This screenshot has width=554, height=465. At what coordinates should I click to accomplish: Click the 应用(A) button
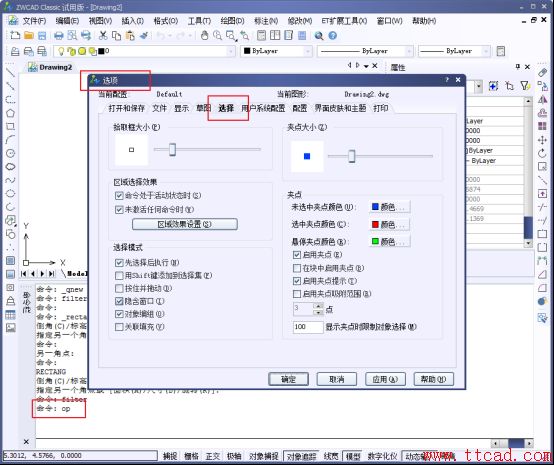385,379
